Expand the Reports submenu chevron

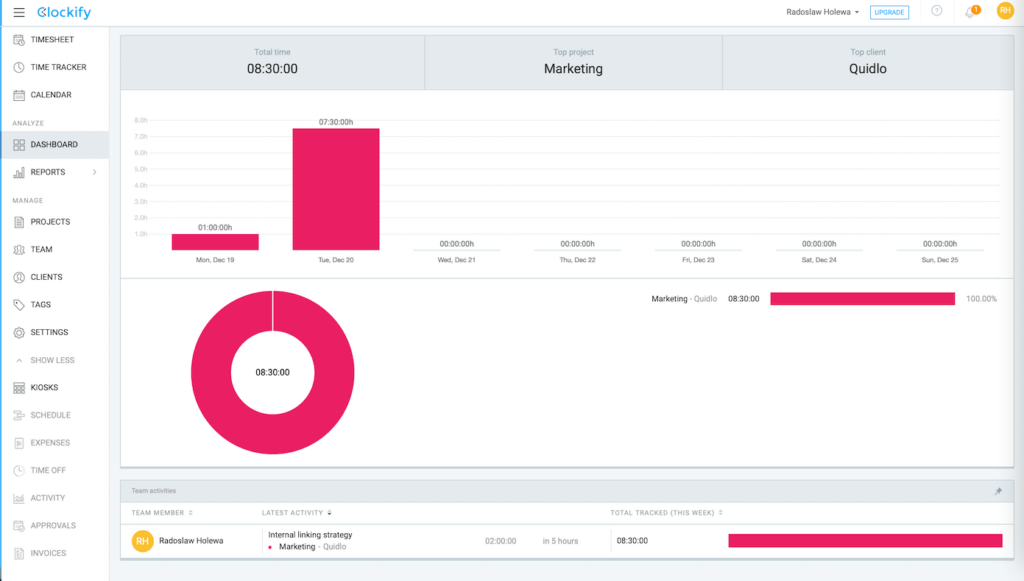pyautogui.click(x=95, y=172)
